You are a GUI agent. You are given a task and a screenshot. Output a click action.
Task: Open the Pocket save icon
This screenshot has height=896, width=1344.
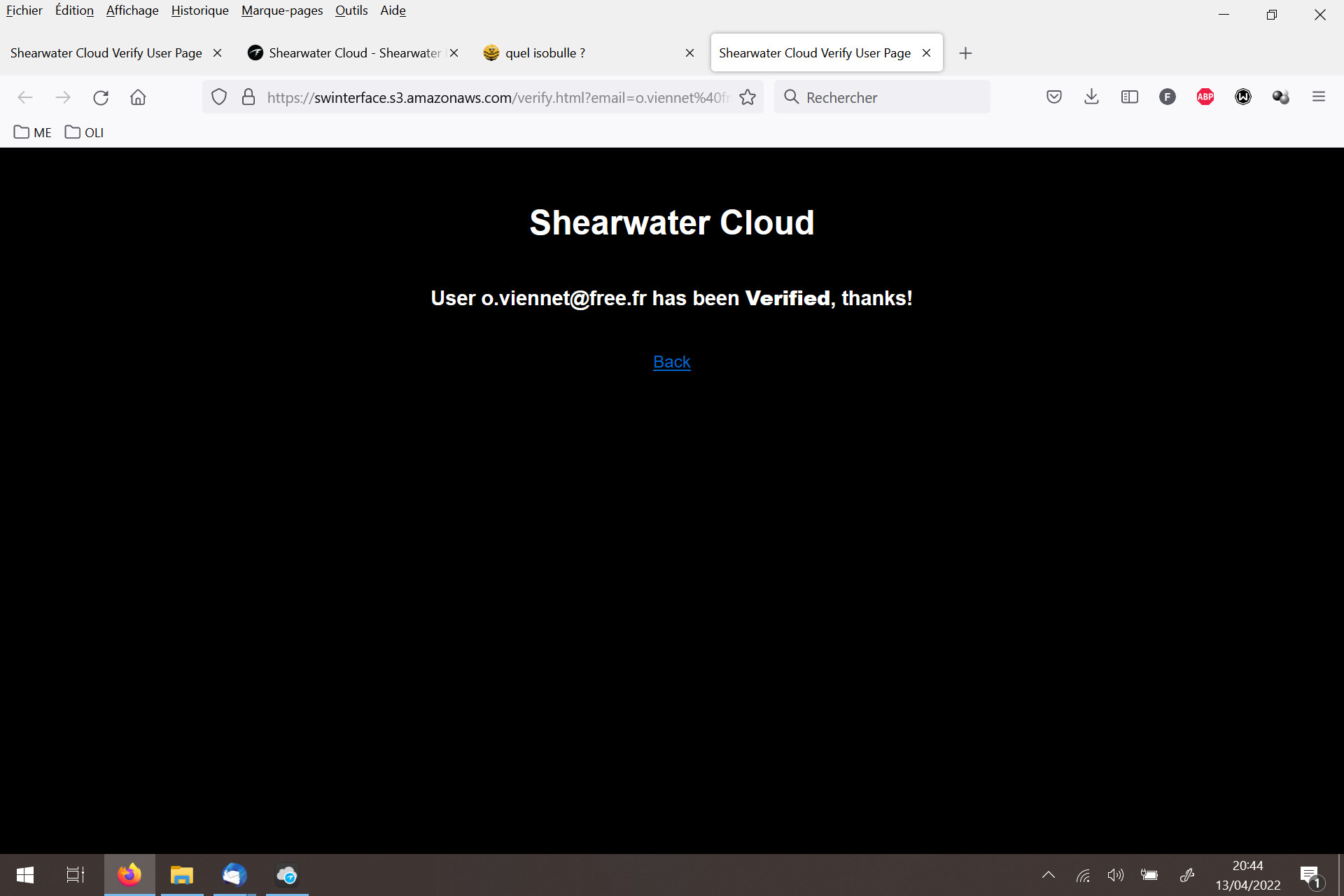tap(1054, 97)
